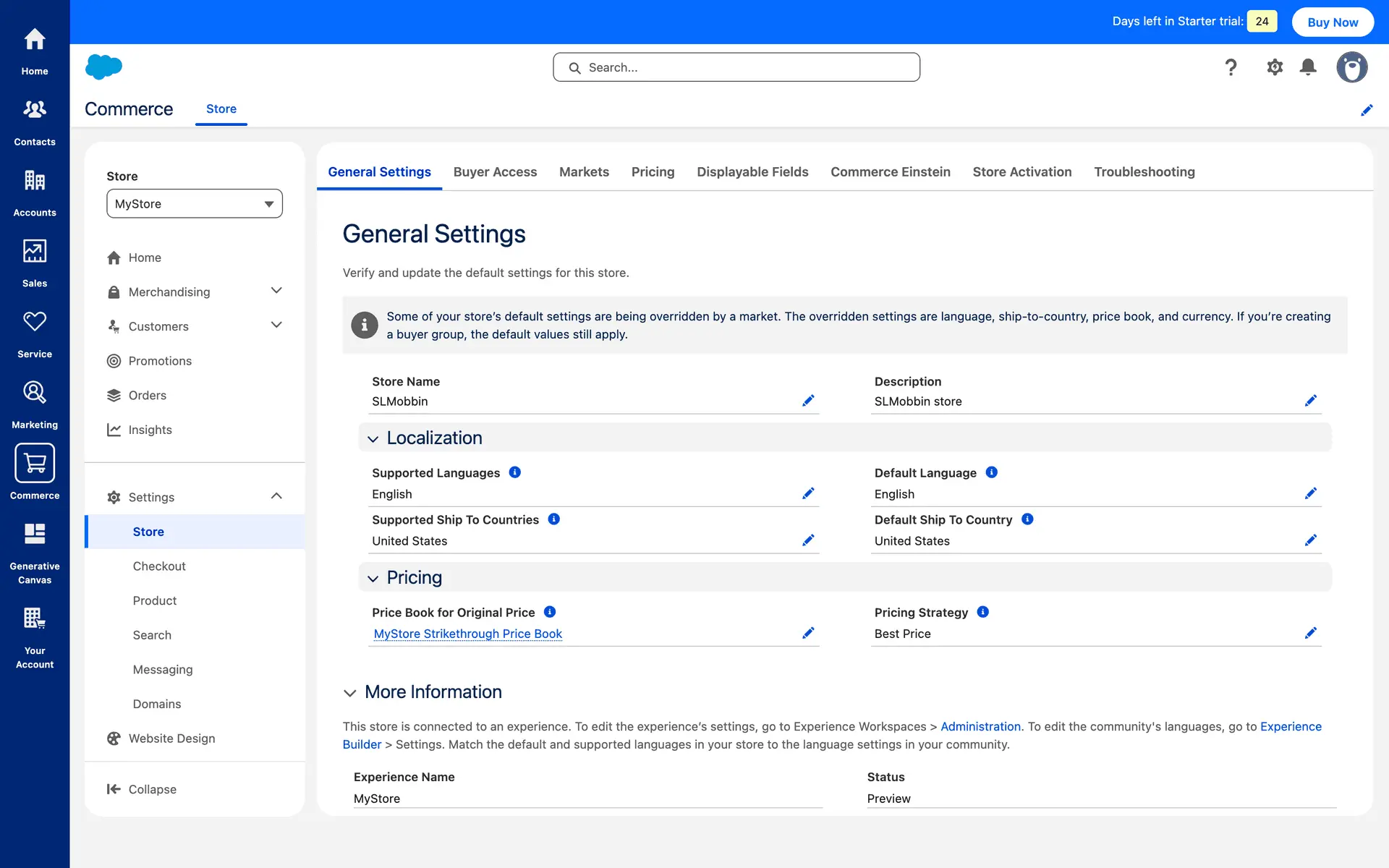Open MyStore Strikethrough Price Book link
Image resolution: width=1389 pixels, height=868 pixels.
pos(468,634)
